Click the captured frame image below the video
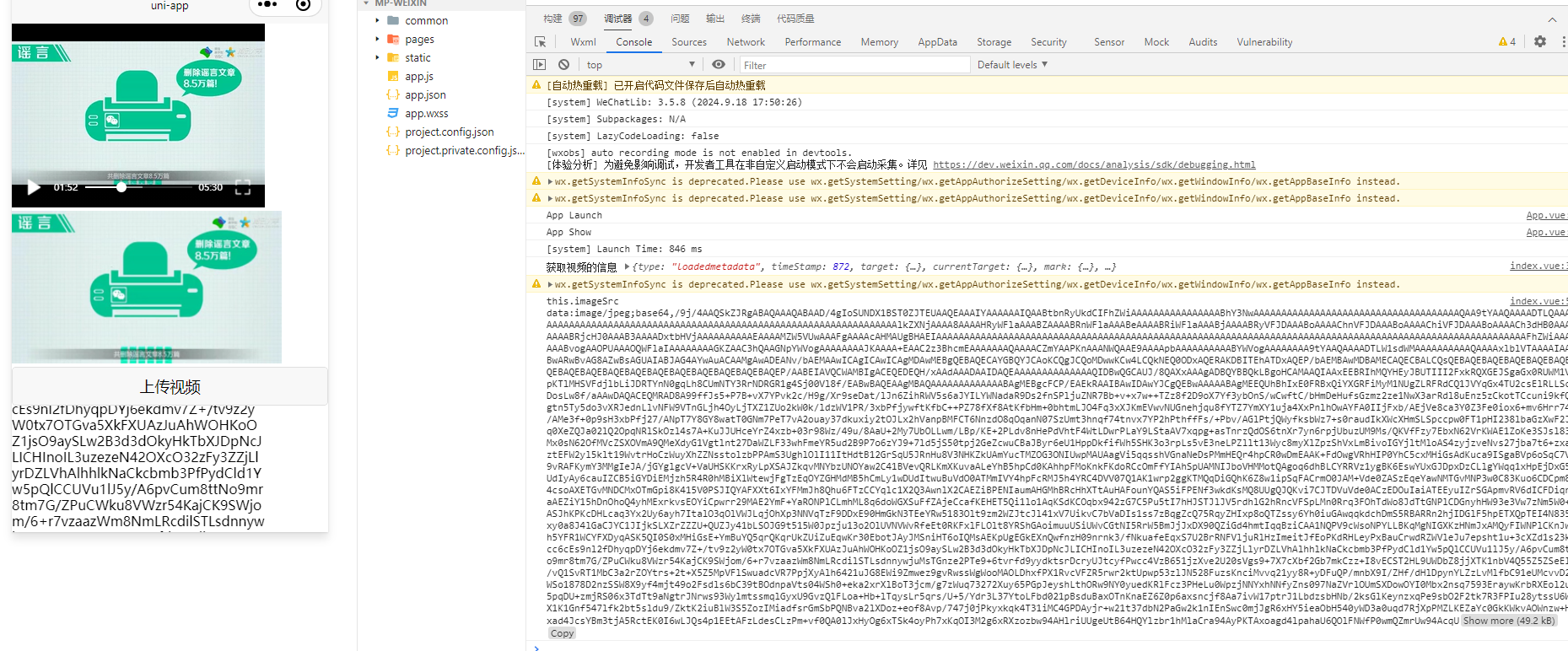Viewport: 1568px width, 651px height. 147,288
